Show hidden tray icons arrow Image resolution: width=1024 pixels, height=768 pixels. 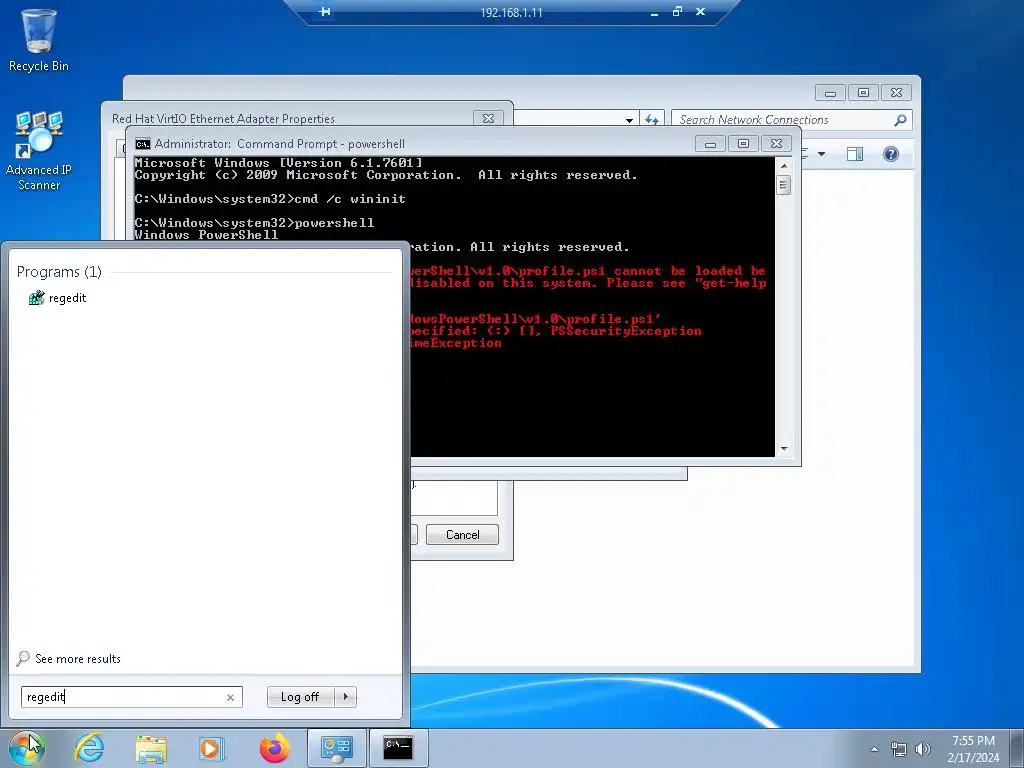pos(874,749)
